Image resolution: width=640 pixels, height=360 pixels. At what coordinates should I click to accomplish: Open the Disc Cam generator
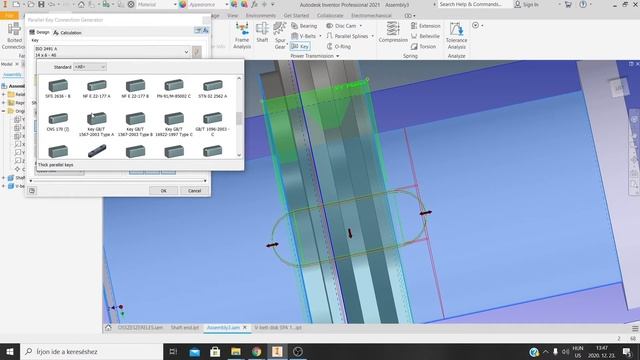pos(342,26)
